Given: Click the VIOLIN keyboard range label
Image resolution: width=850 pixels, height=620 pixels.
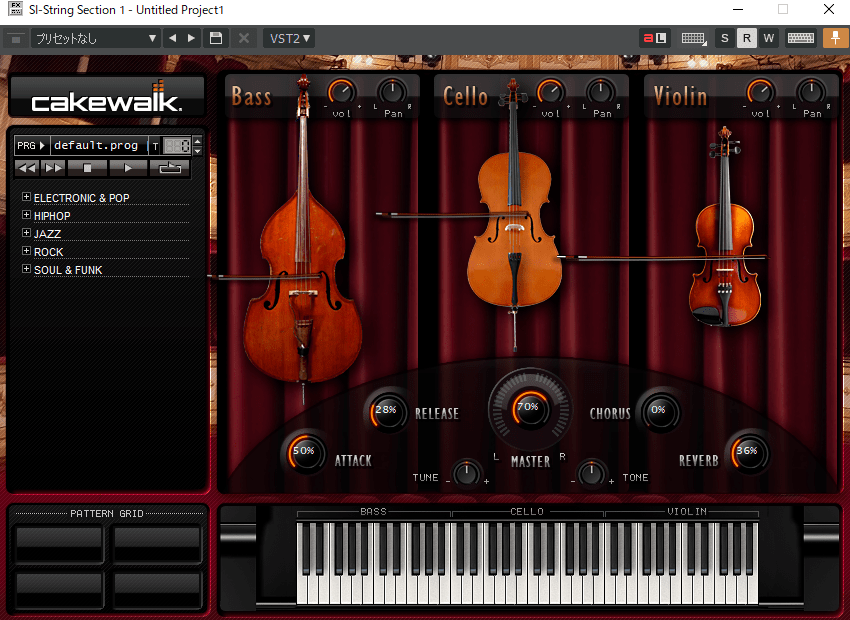Looking at the screenshot, I should (687, 511).
